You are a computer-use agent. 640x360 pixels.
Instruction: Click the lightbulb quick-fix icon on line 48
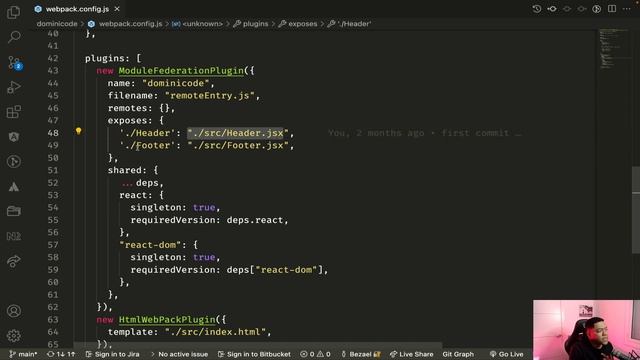tap(78, 131)
